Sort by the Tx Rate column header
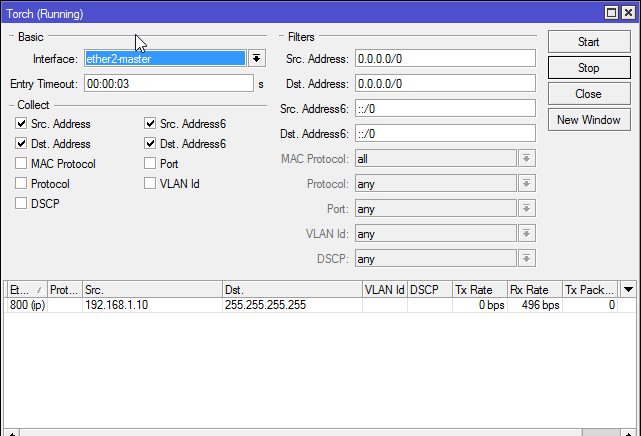641x436 pixels. coord(480,290)
